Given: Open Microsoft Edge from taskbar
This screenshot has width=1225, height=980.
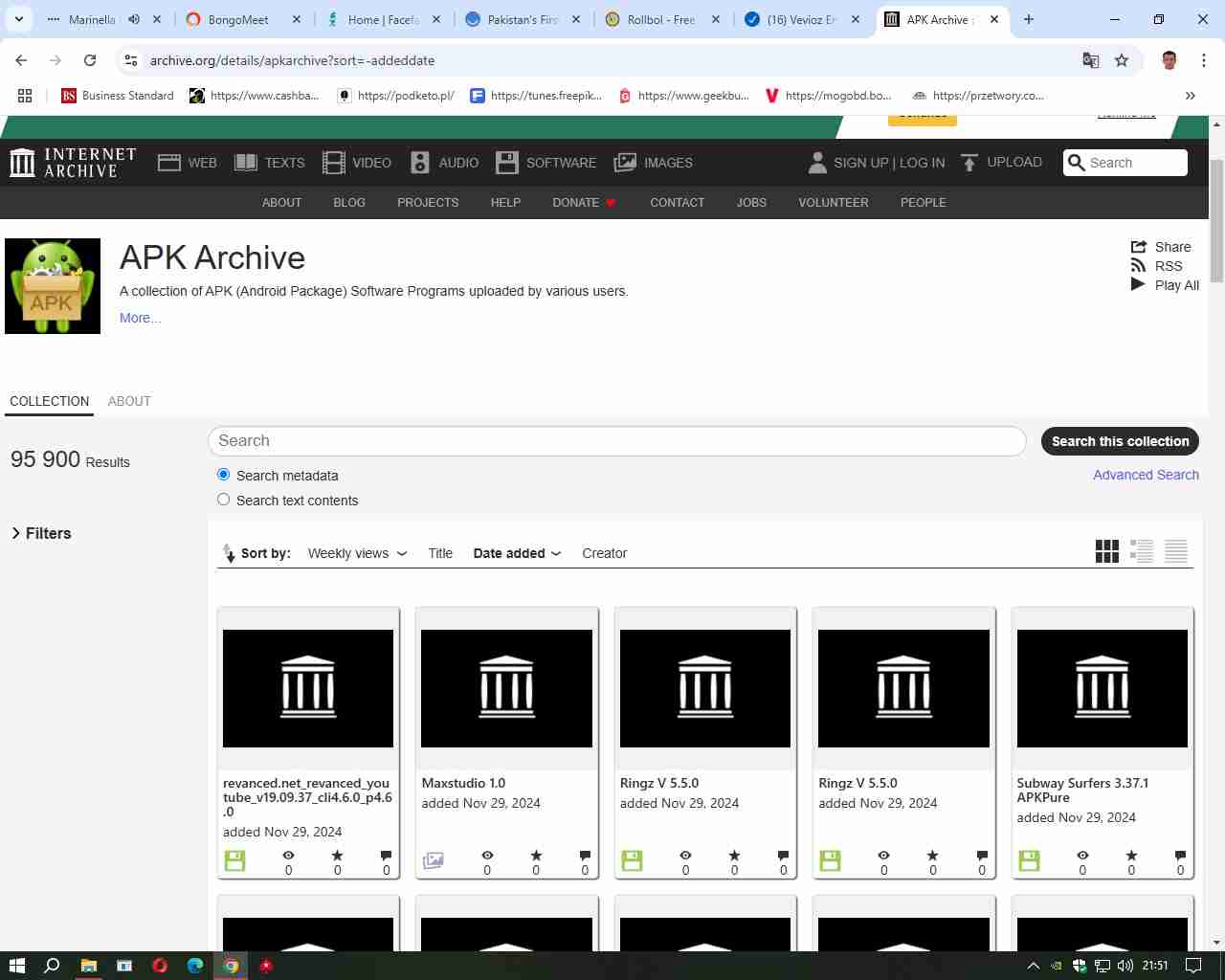Looking at the screenshot, I should pyautogui.click(x=195, y=966).
